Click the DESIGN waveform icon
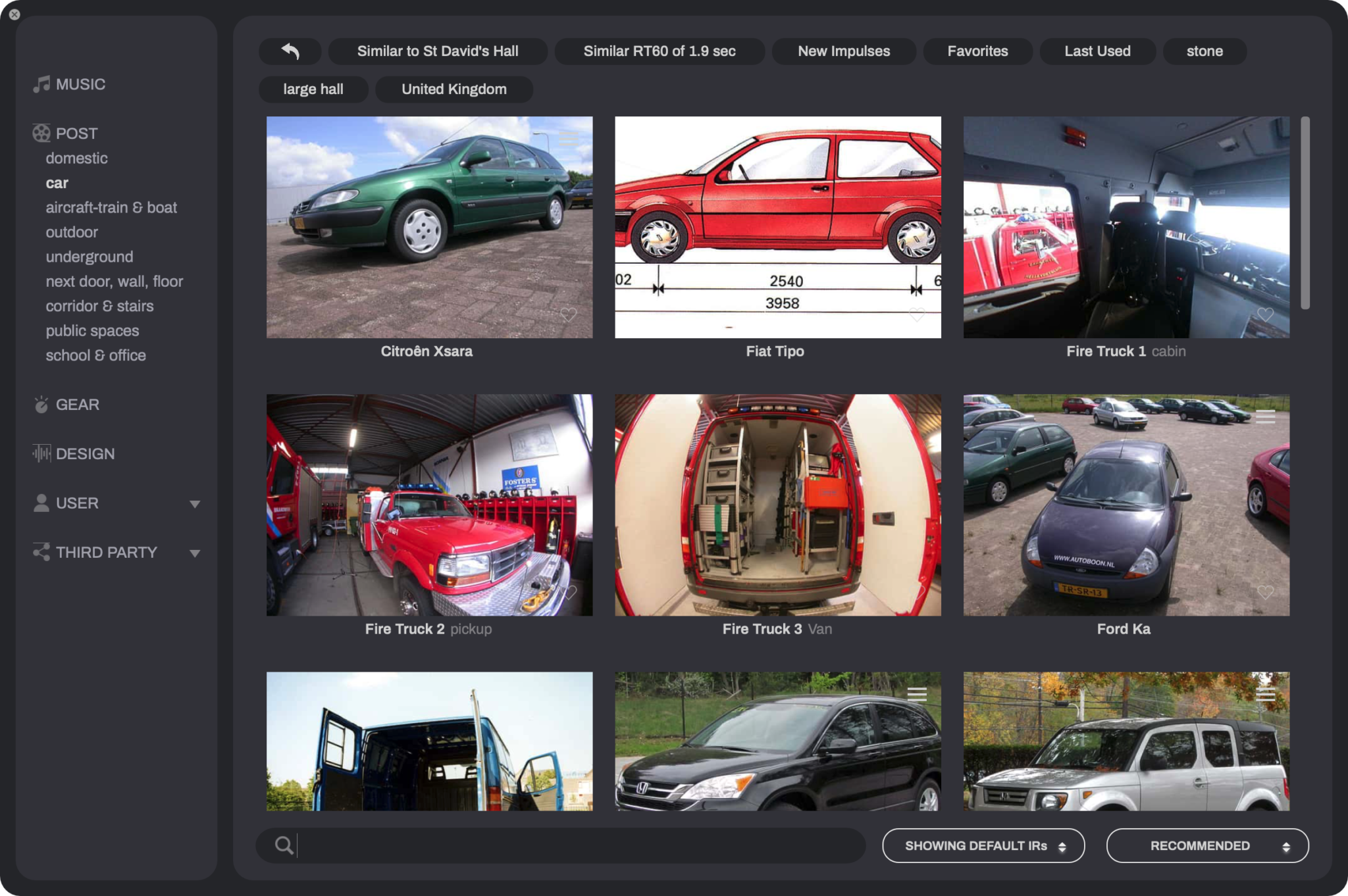The height and width of the screenshot is (896, 1348). (x=41, y=453)
